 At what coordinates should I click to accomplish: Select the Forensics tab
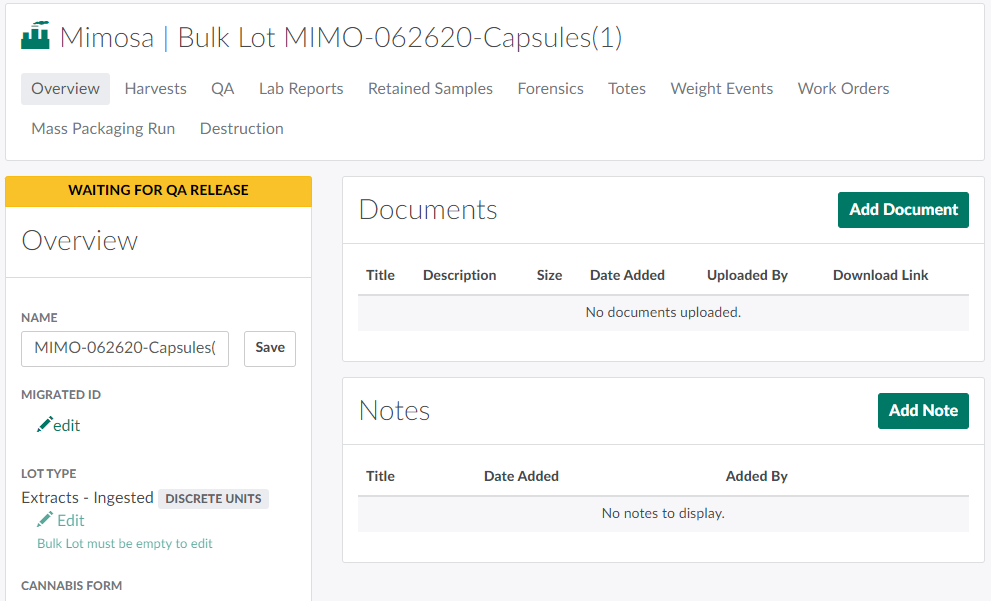pyautogui.click(x=550, y=89)
